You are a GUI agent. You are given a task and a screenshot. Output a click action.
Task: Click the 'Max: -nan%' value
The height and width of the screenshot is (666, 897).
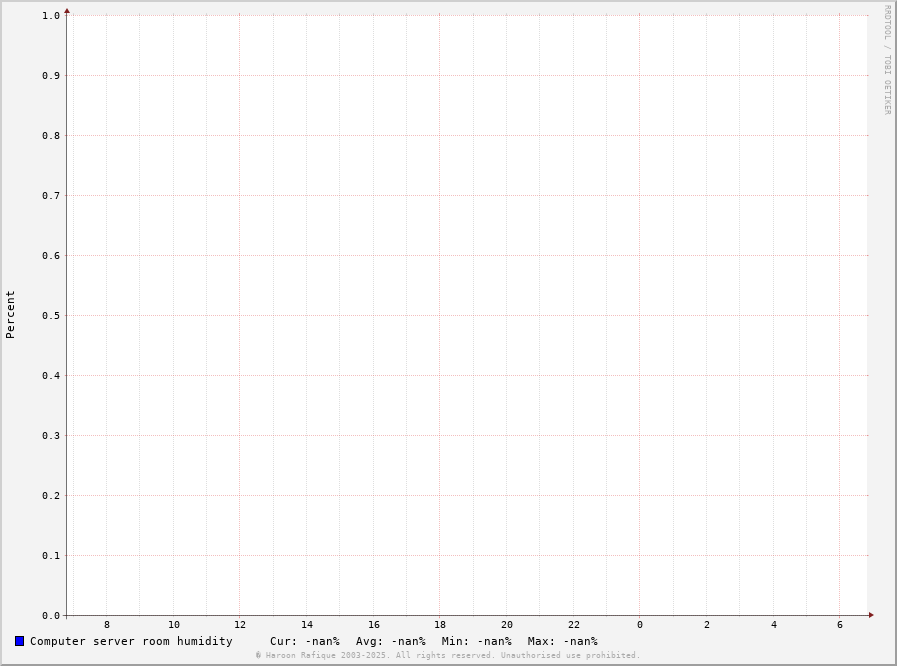pyautogui.click(x=562, y=641)
